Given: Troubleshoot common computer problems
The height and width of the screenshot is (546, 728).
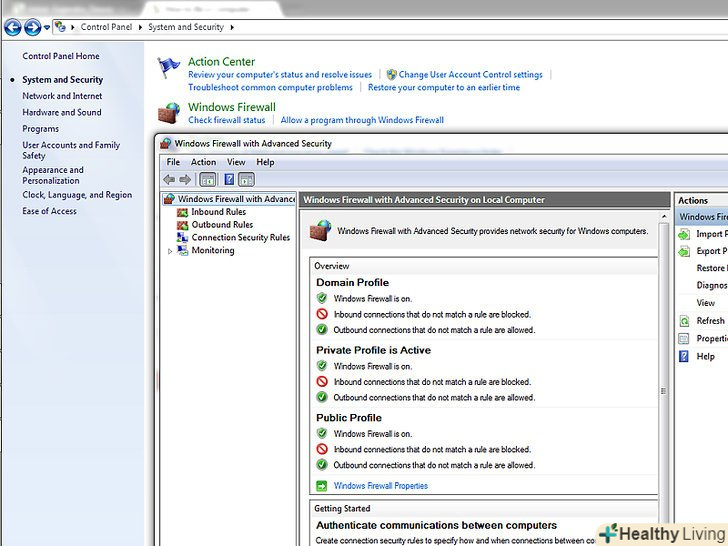Looking at the screenshot, I should [x=270, y=87].
